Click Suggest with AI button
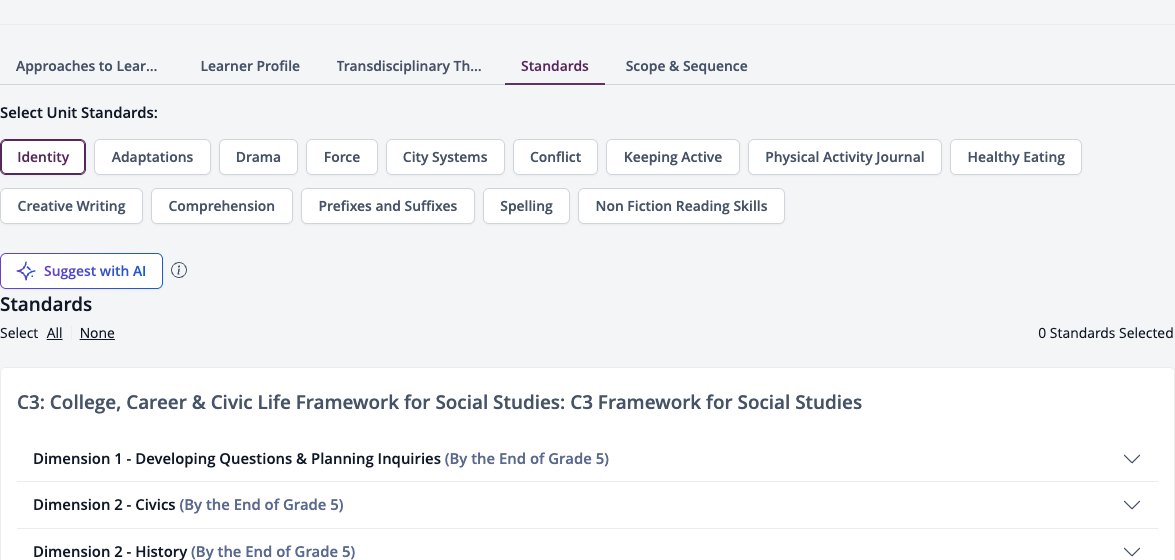 pyautogui.click(x=82, y=271)
